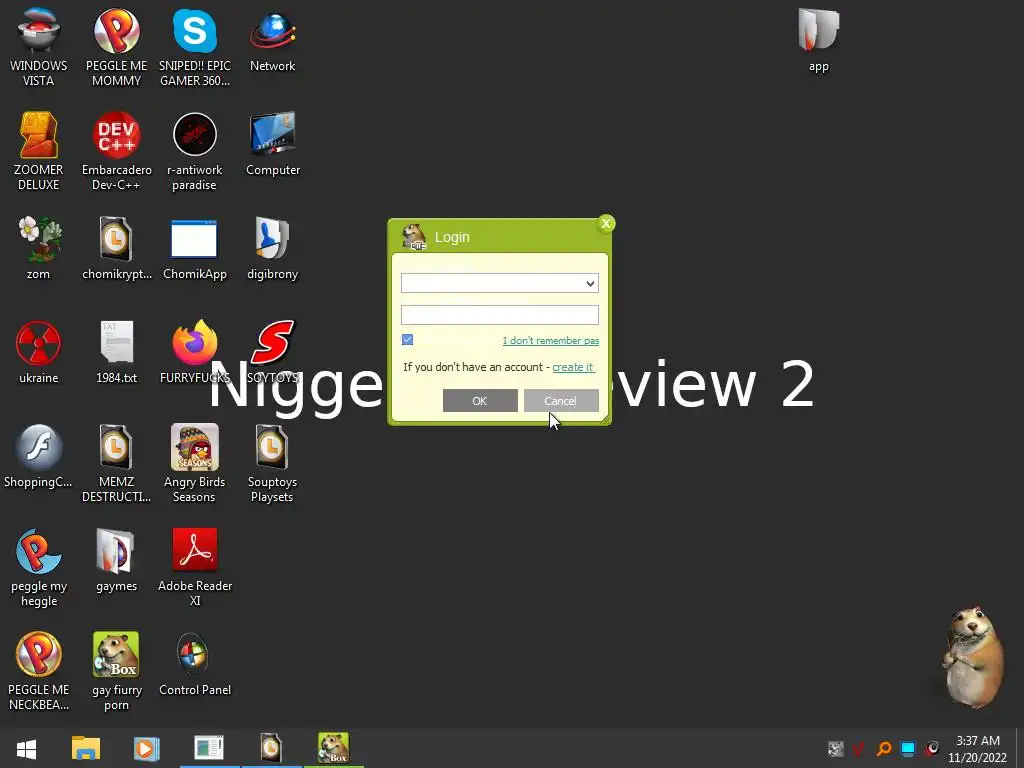Viewport: 1024px width, 768px height.
Task: Switch to ChomikBox on the taskbar
Action: click(333, 748)
